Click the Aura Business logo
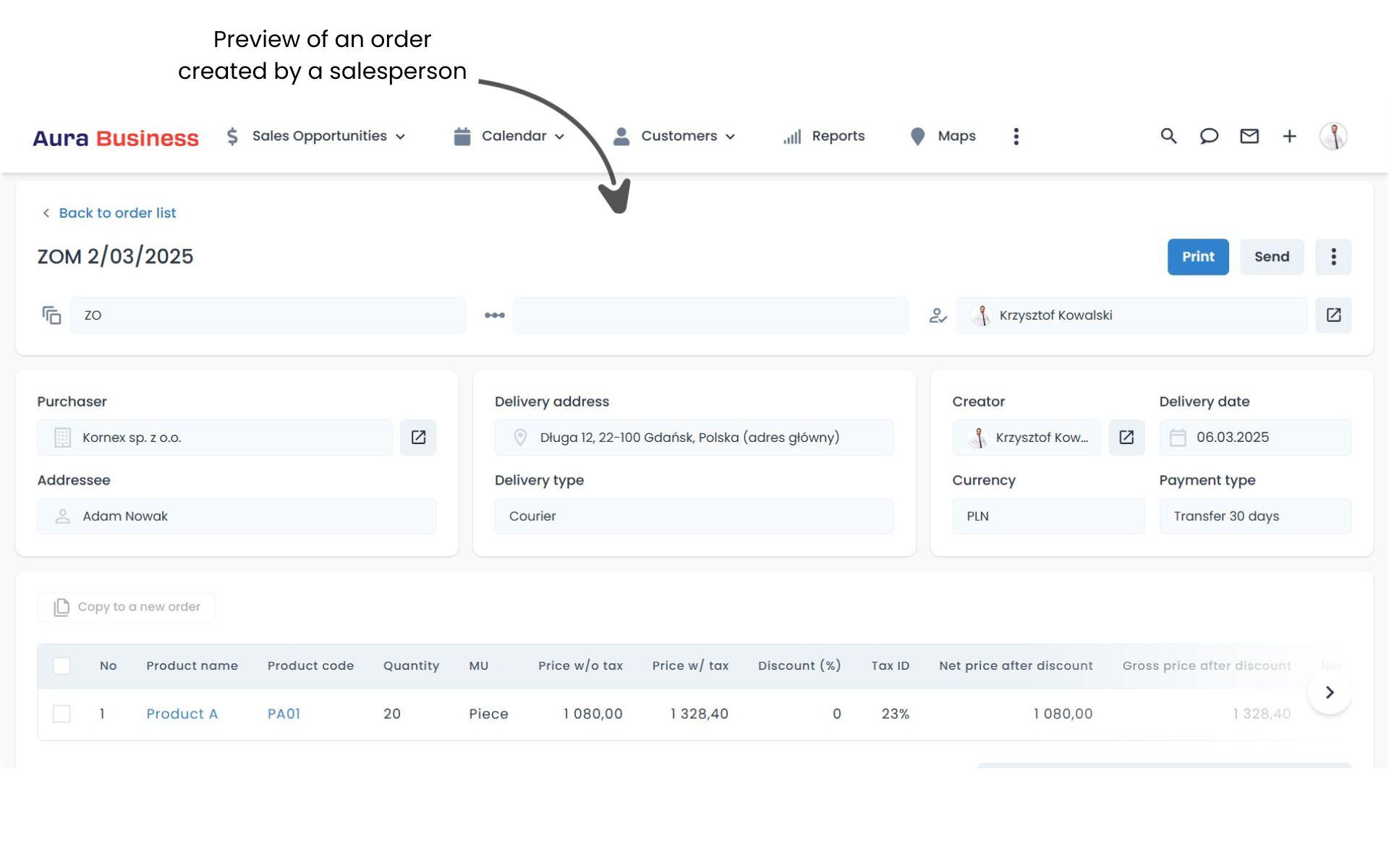 tap(116, 137)
